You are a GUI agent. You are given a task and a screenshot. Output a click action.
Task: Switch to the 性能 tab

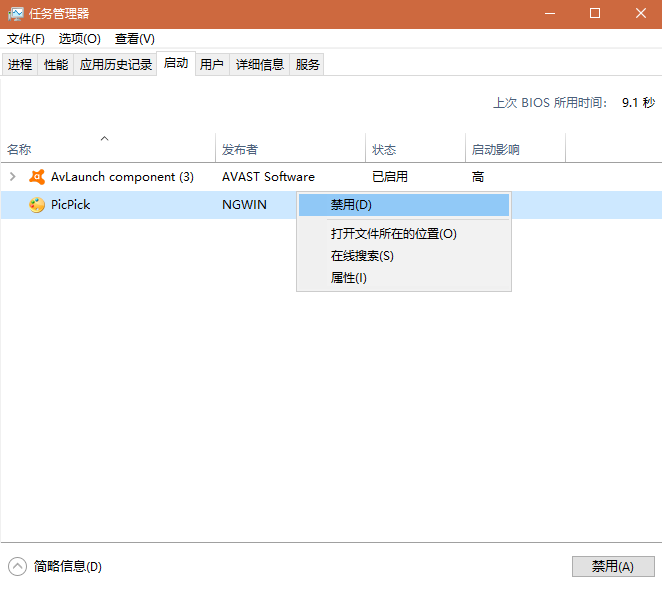coord(56,65)
